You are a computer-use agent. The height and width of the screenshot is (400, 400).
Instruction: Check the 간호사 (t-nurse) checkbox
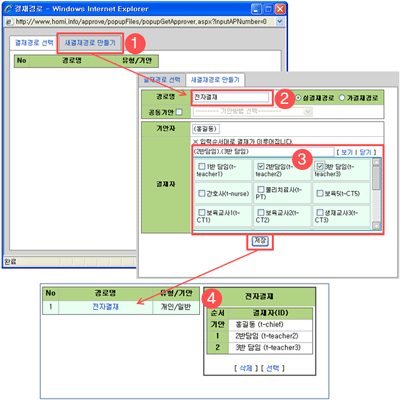[x=202, y=193]
